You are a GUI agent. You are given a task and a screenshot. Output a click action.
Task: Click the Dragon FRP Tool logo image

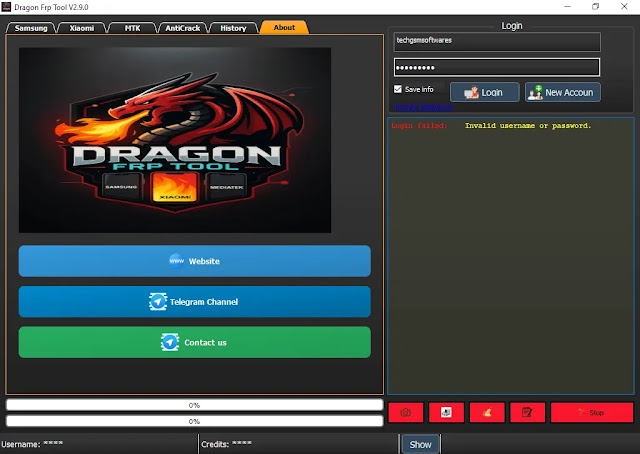[175, 140]
